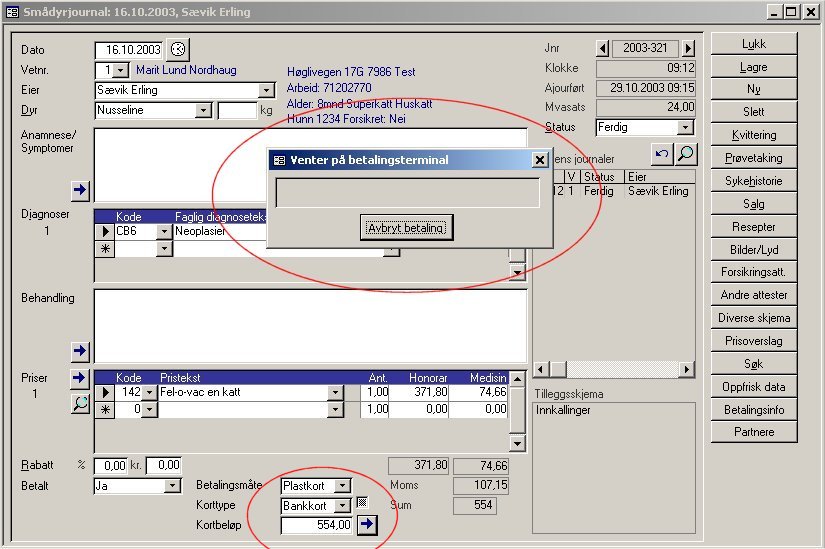Open the Status dropdown showing Ferdig
The image size is (825, 549).
[x=685, y=128]
